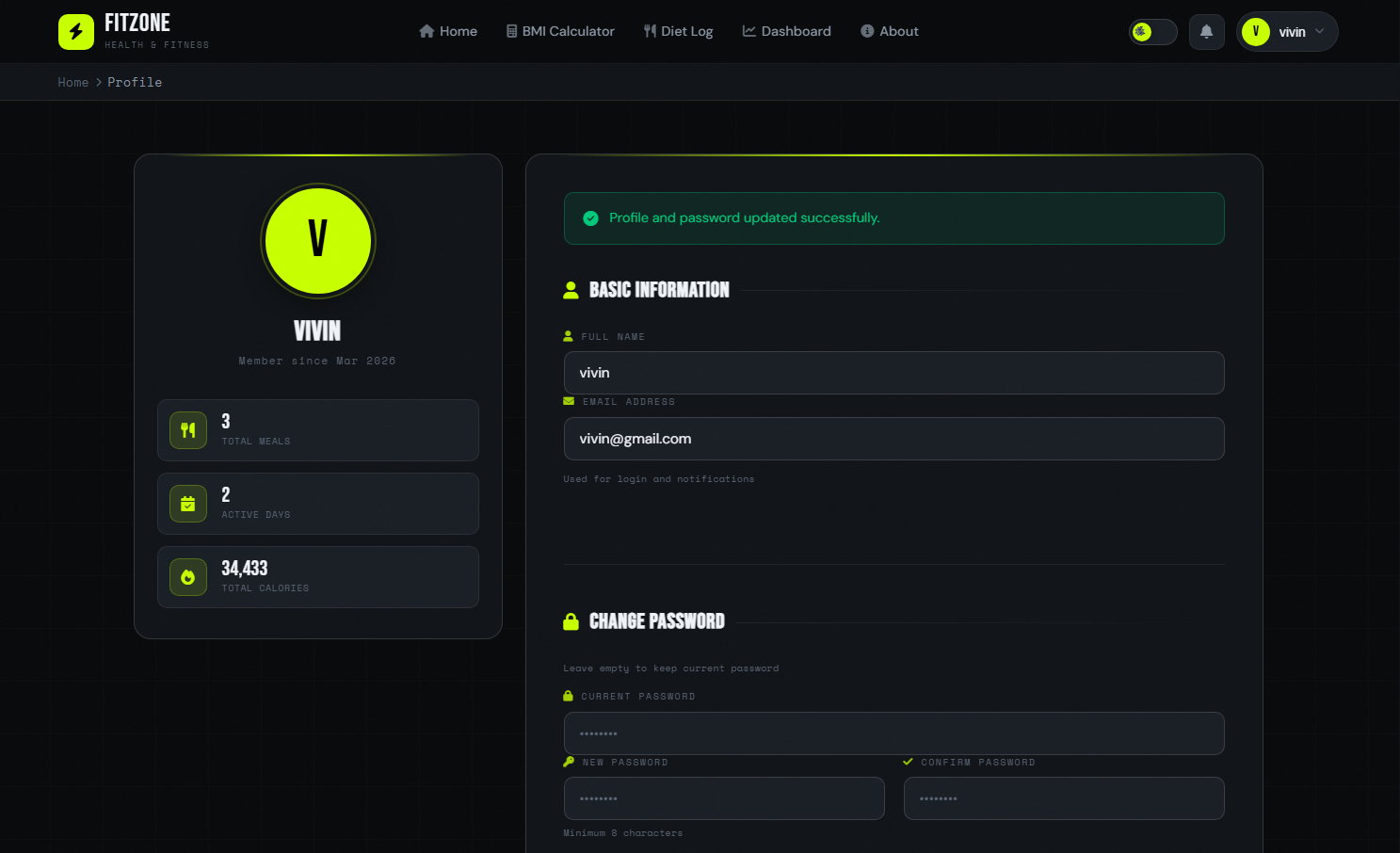Click the Basic Information person icon
1400x853 pixels.
[x=571, y=290]
